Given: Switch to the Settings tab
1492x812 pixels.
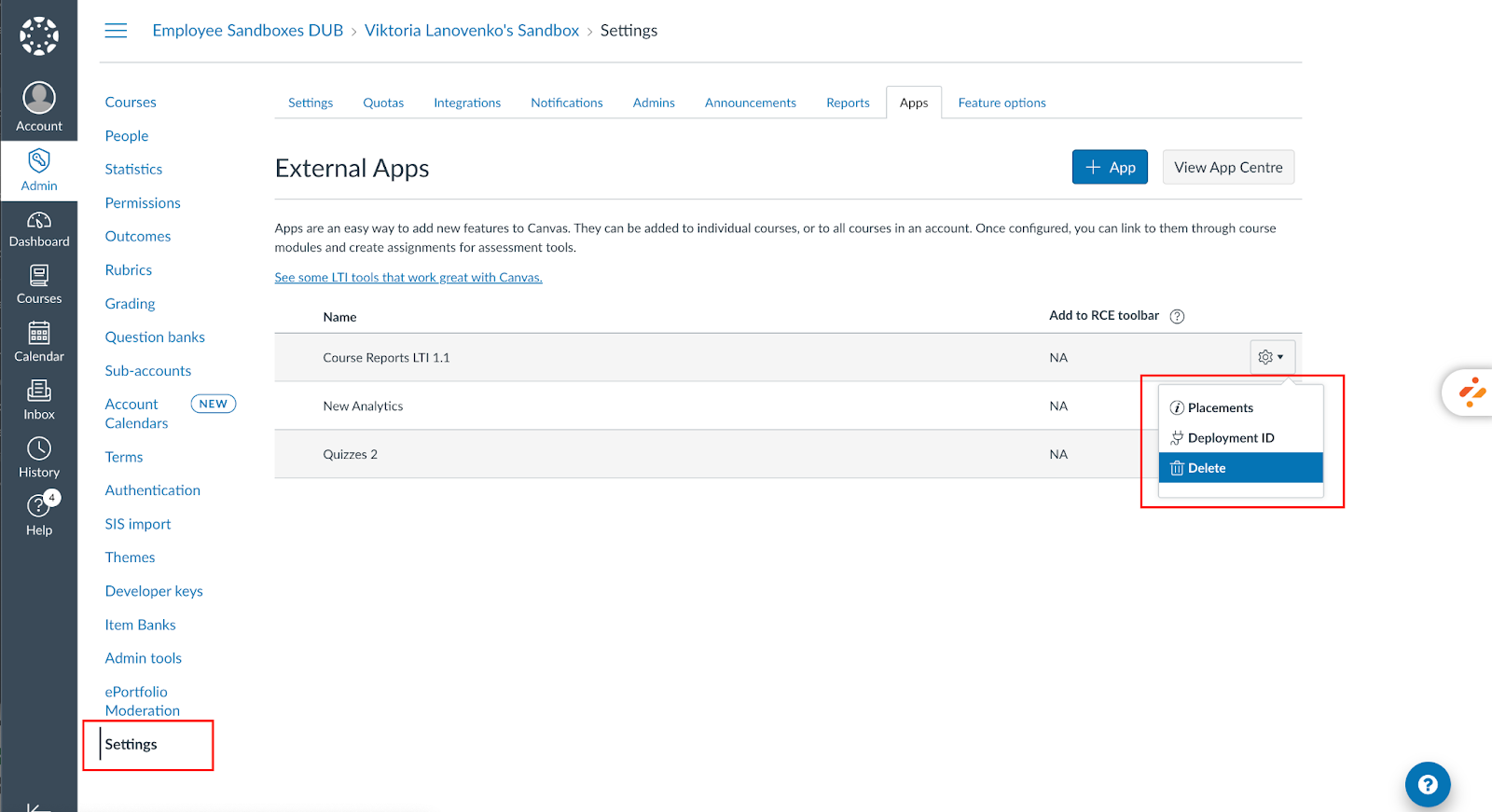Looking at the screenshot, I should click(x=311, y=103).
